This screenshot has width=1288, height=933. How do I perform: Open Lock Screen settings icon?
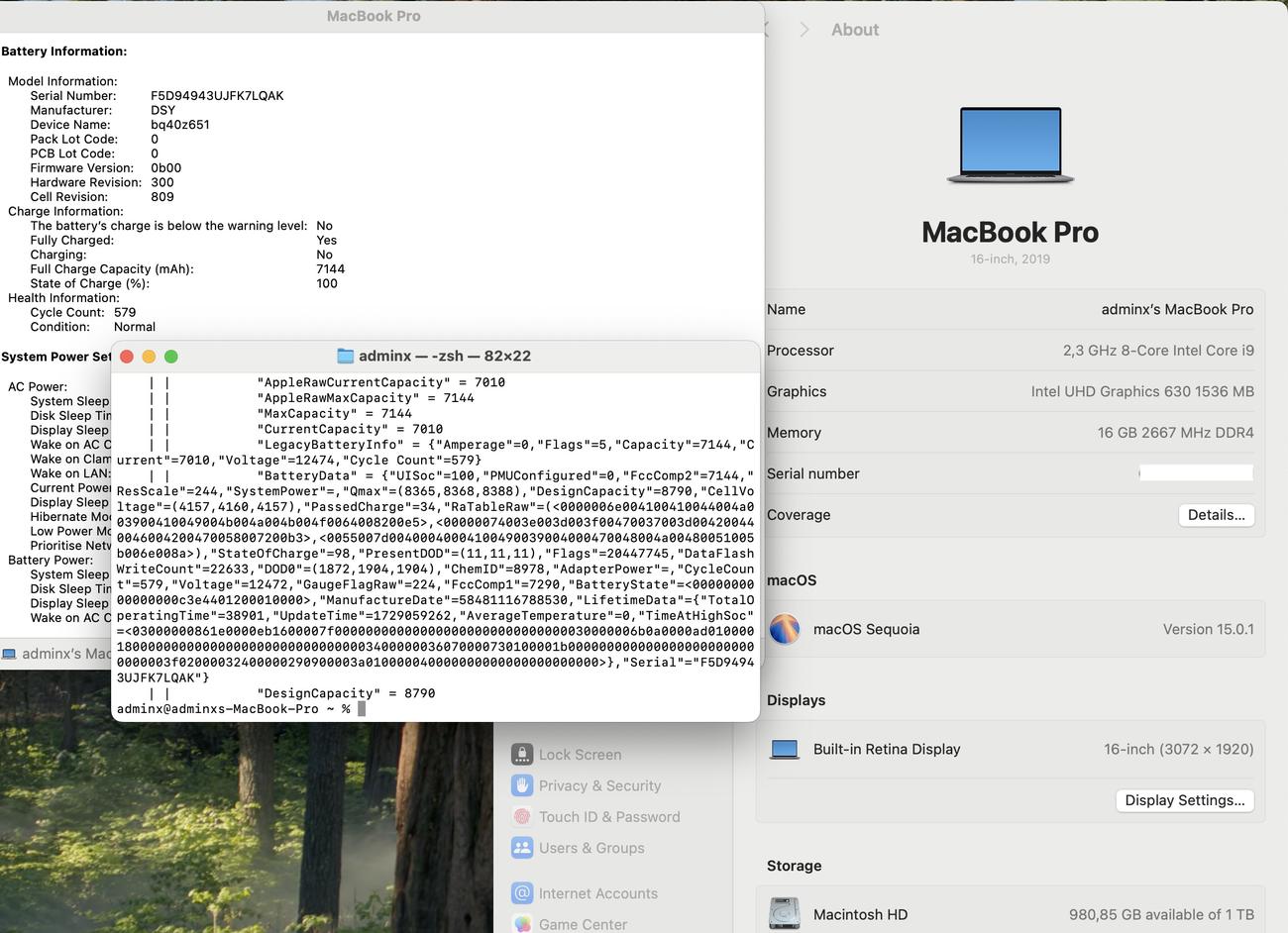[522, 754]
